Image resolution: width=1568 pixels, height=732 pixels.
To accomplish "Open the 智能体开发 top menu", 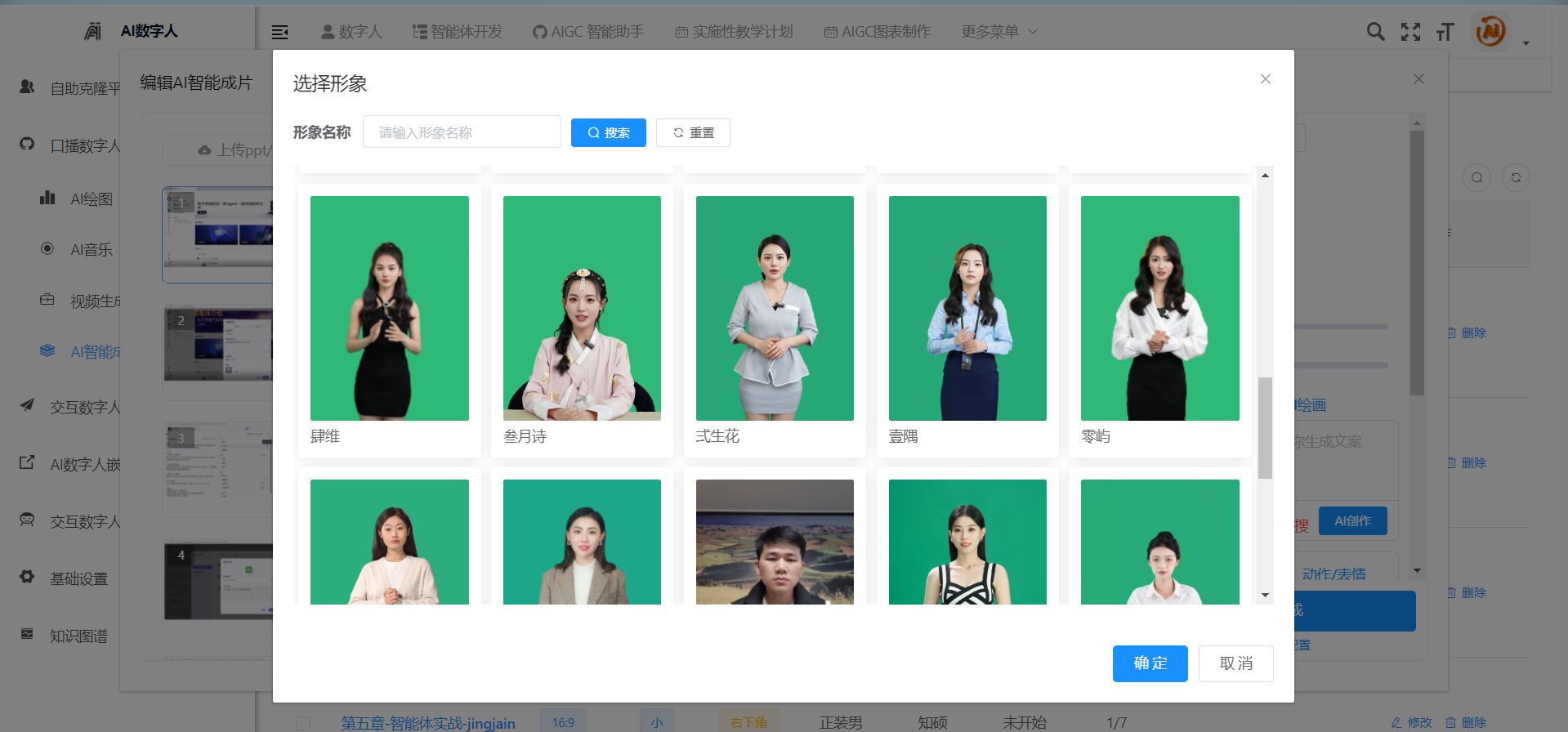I will point(458,32).
